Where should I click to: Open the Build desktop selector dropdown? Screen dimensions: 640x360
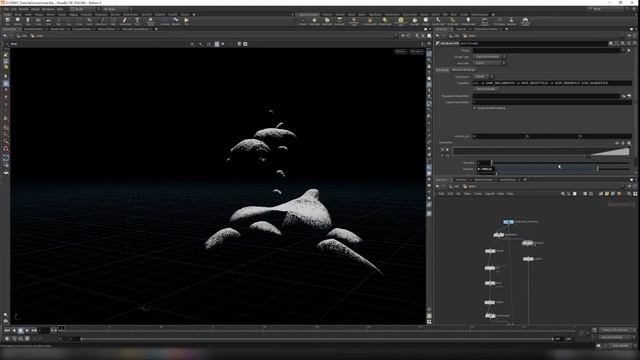(84, 9)
